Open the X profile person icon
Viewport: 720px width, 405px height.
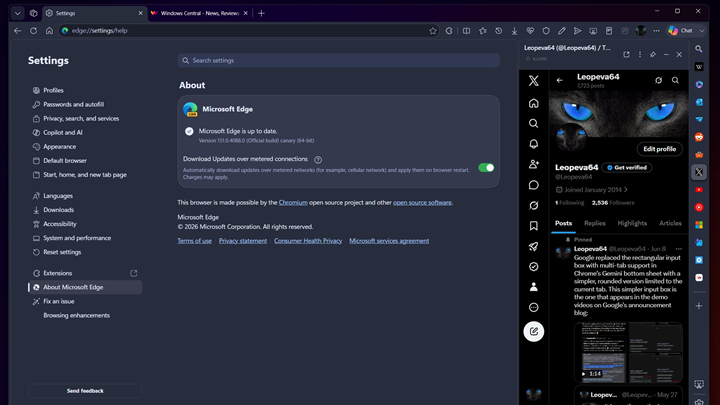click(533, 287)
